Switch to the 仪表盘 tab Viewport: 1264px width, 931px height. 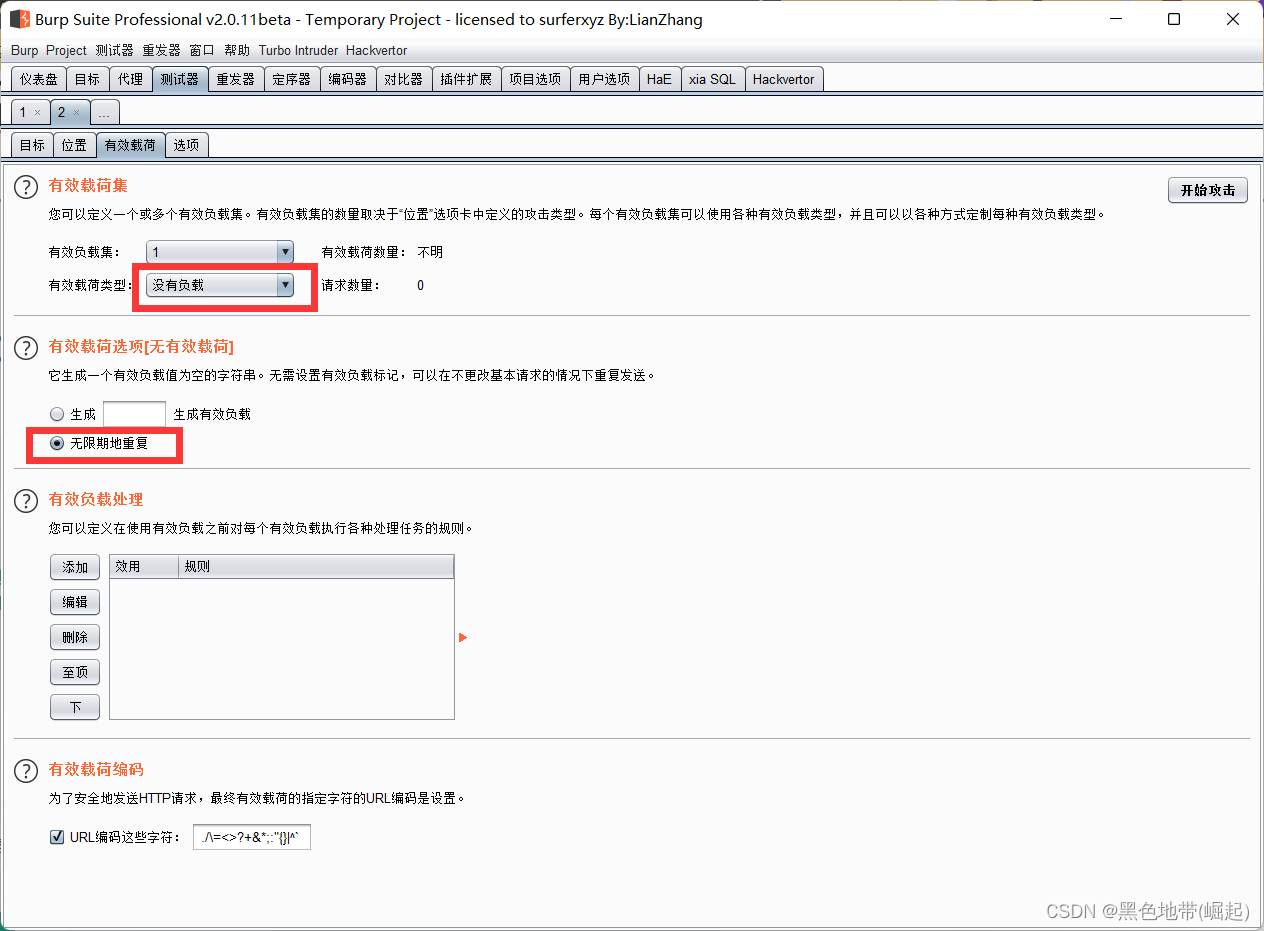click(39, 79)
